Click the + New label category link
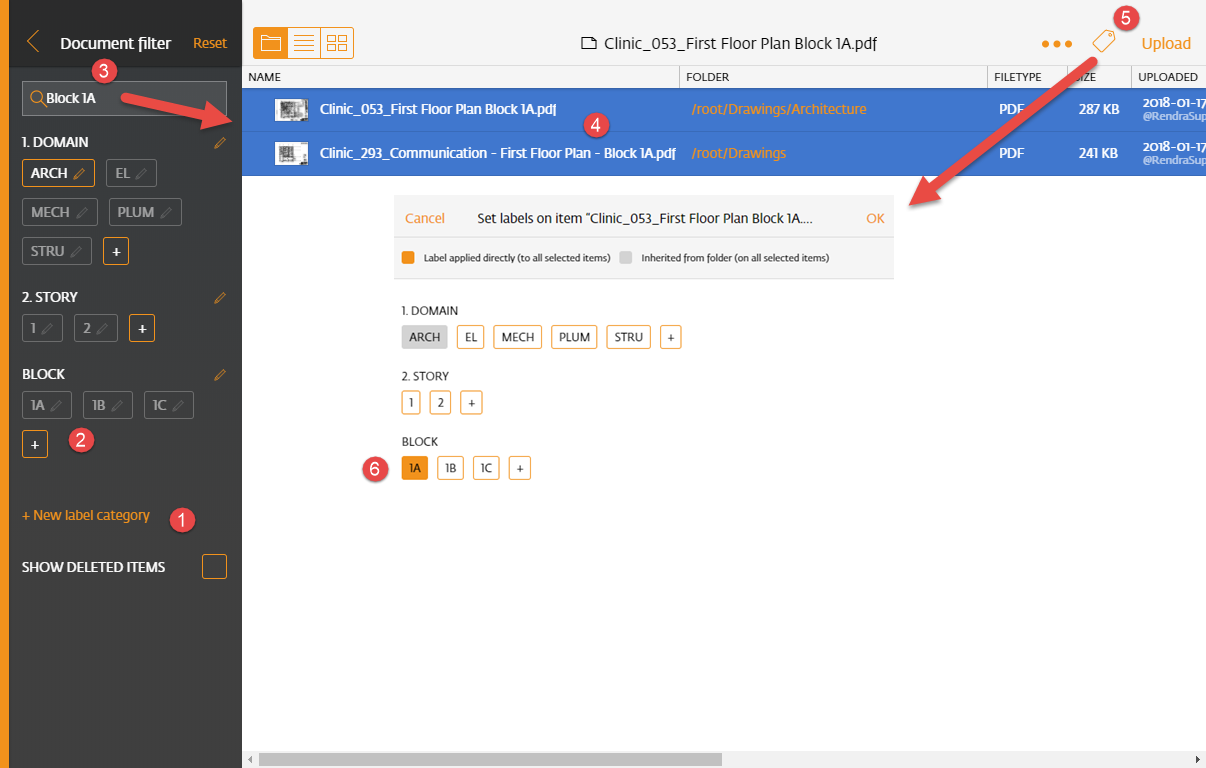This screenshot has width=1206, height=768. [86, 516]
